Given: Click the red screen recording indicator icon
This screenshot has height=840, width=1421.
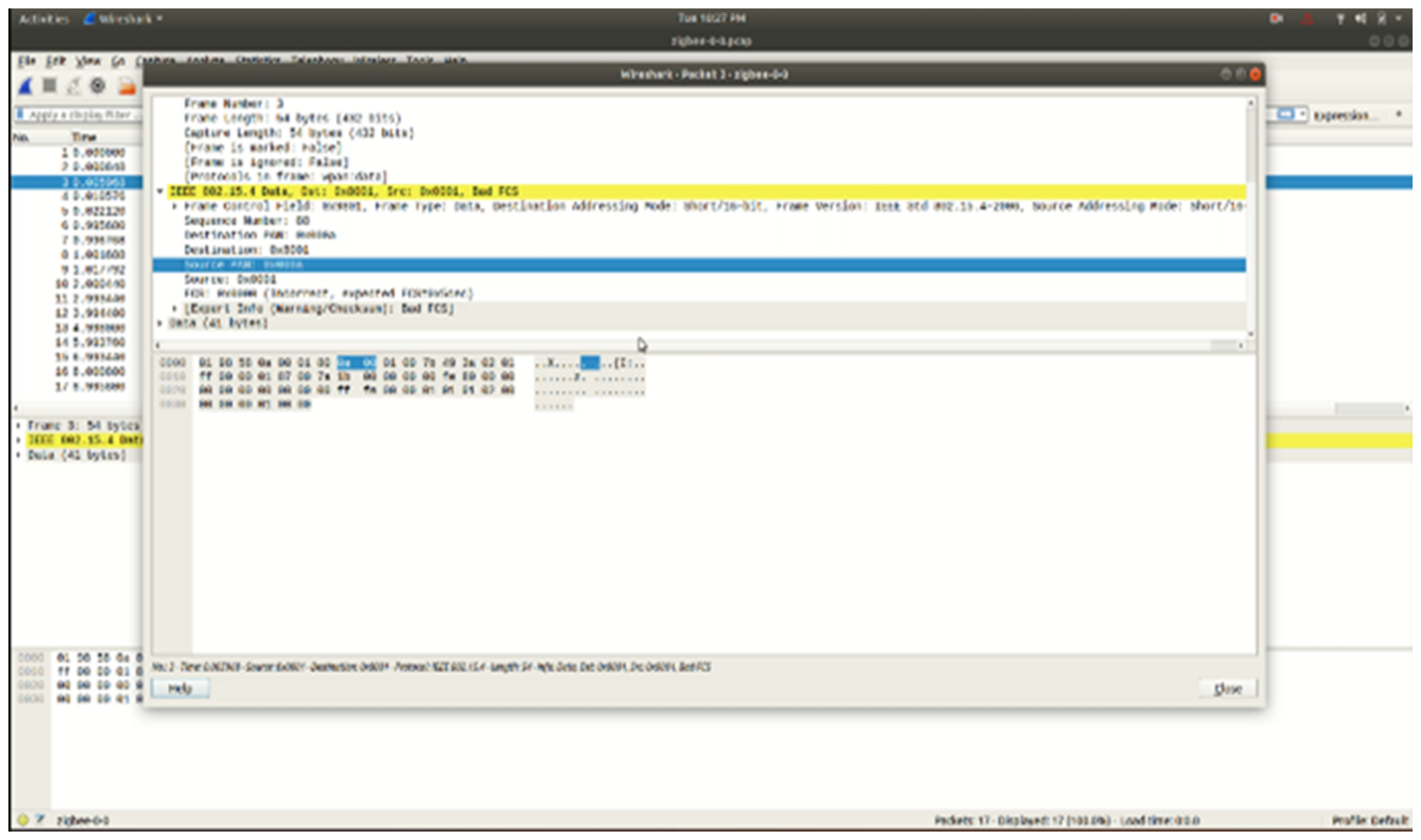Looking at the screenshot, I should [x=1276, y=19].
